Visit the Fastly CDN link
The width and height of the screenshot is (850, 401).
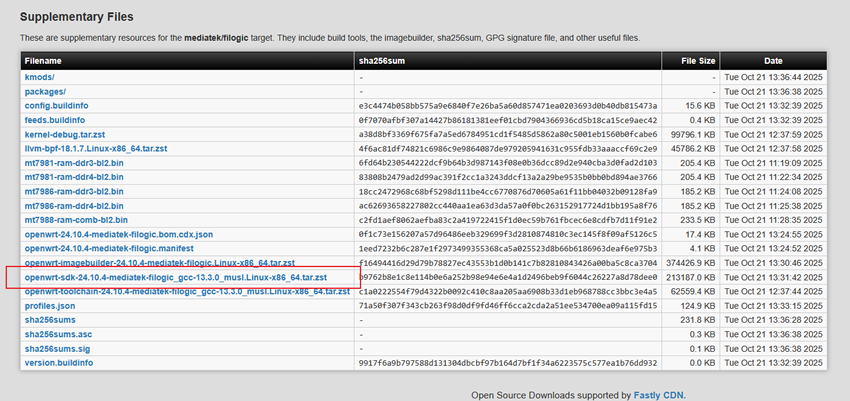click(658, 395)
